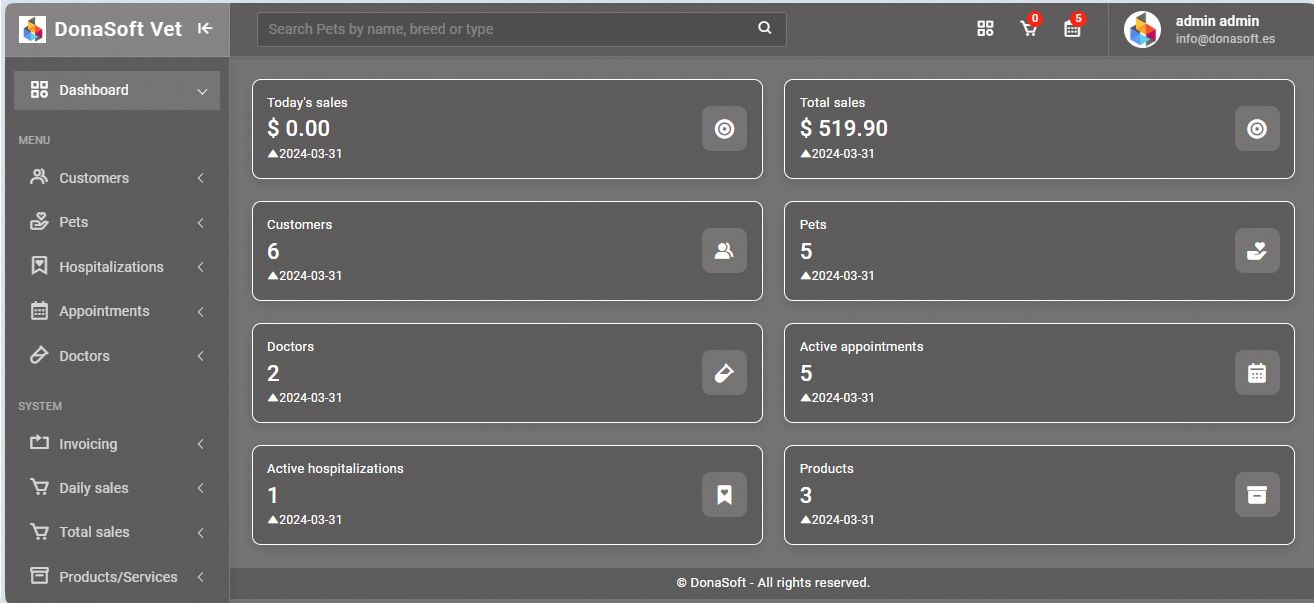The height and width of the screenshot is (603, 1314).
Task: Open the Dashboard menu item
Action: (117, 90)
